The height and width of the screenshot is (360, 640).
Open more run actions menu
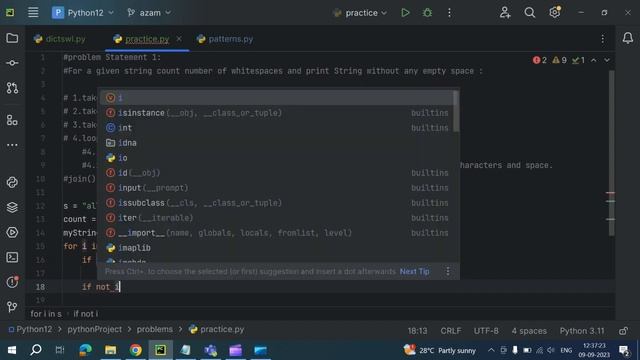point(449,13)
